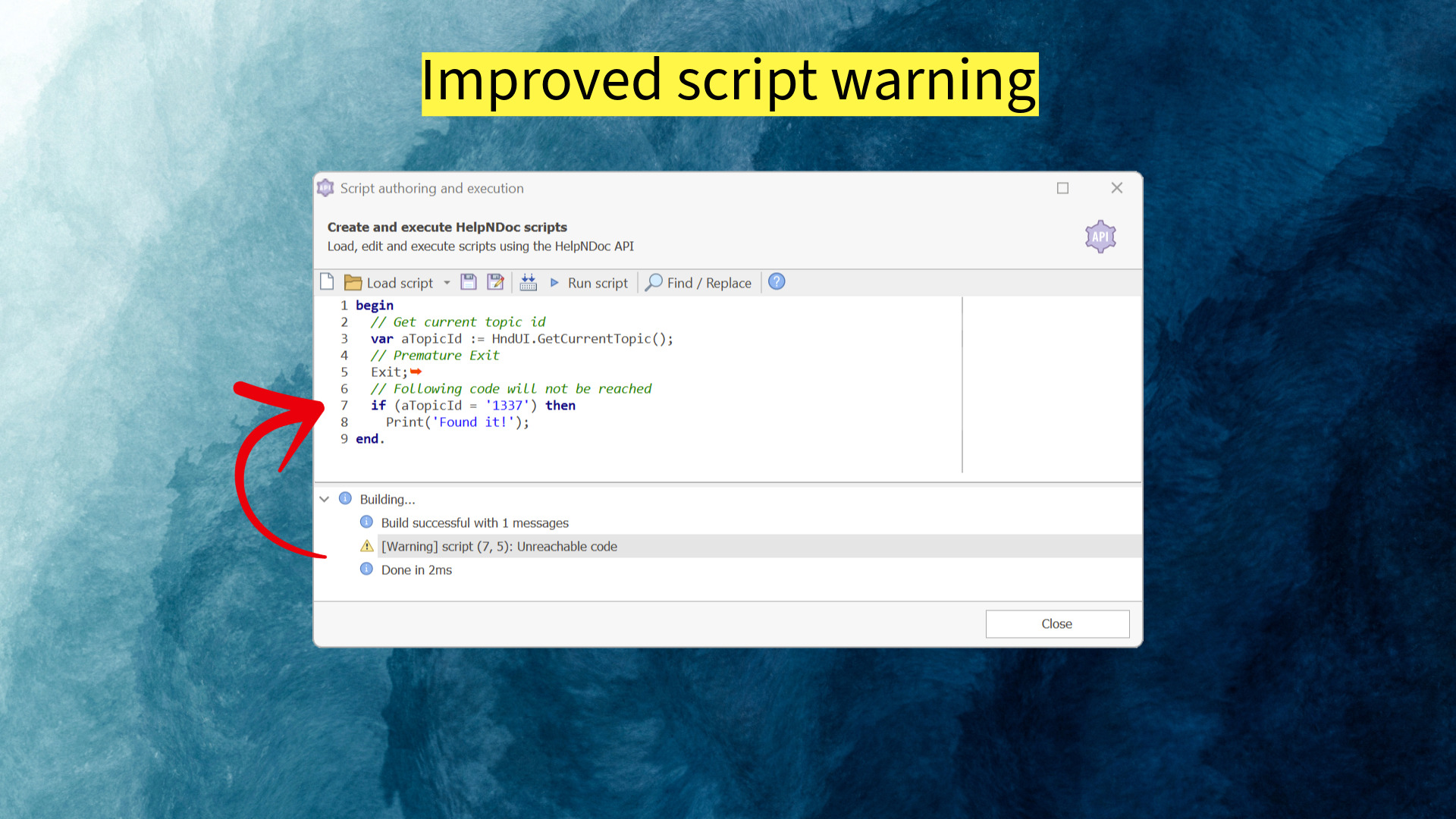Viewport: 1456px width, 819px height.
Task: Click the yellow warning triangle icon
Action: point(367,546)
